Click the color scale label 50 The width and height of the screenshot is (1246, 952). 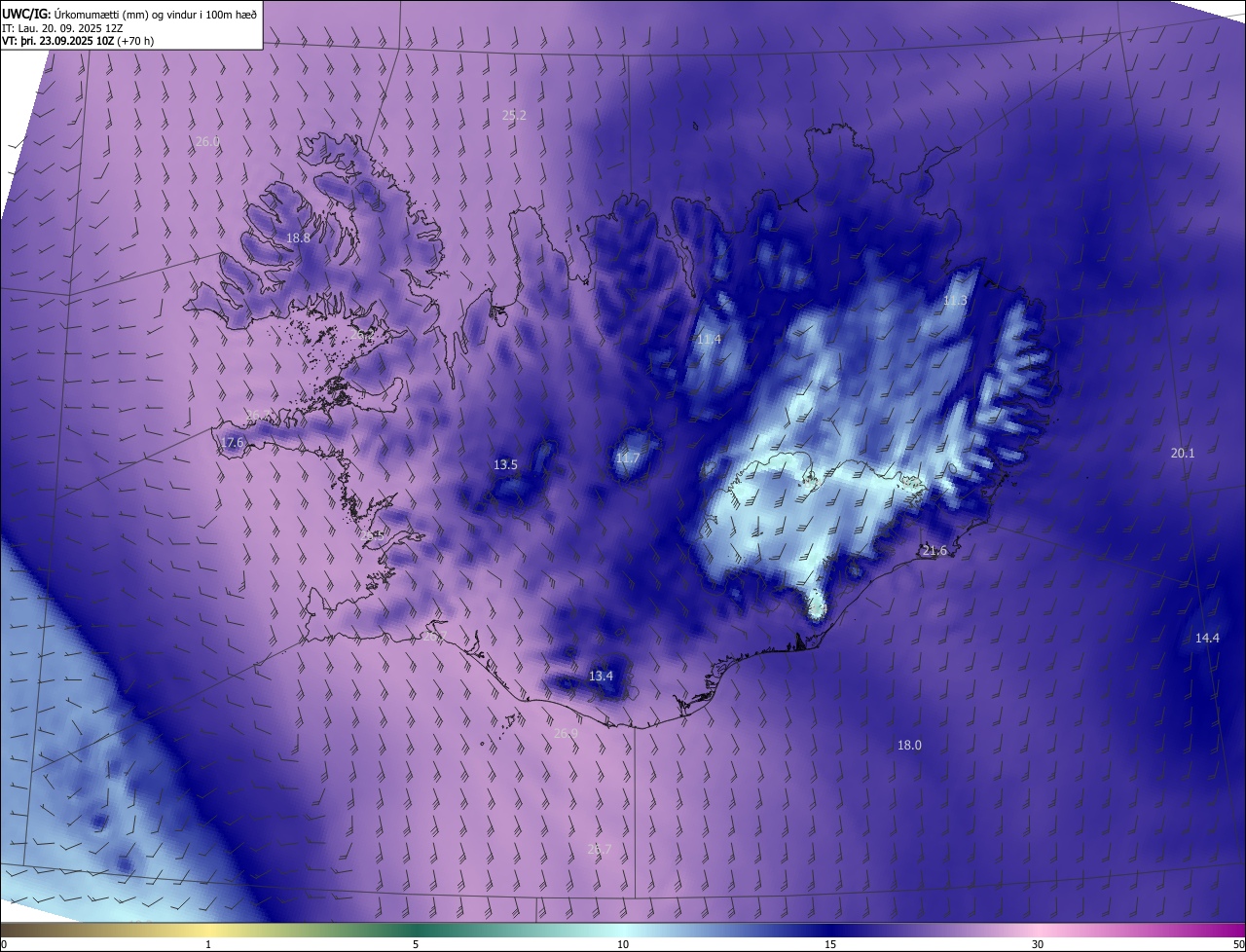pos(1238,944)
